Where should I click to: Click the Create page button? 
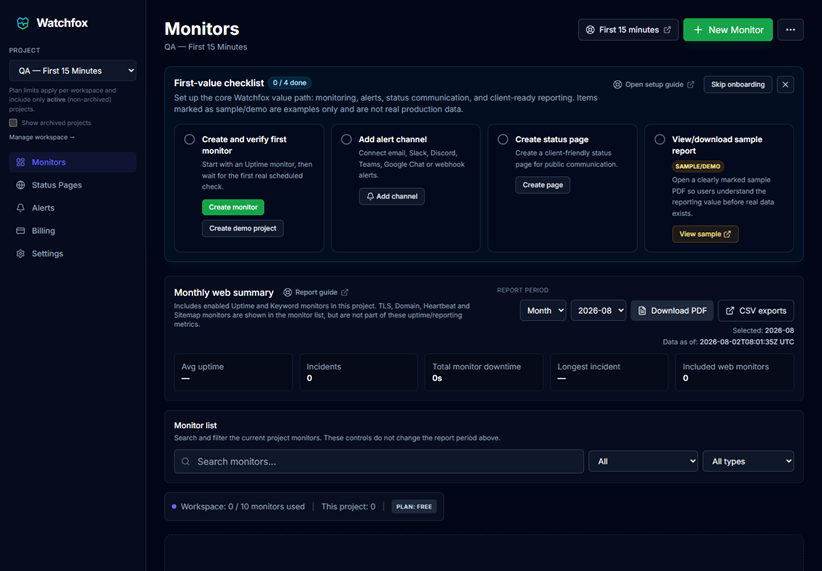coord(543,185)
